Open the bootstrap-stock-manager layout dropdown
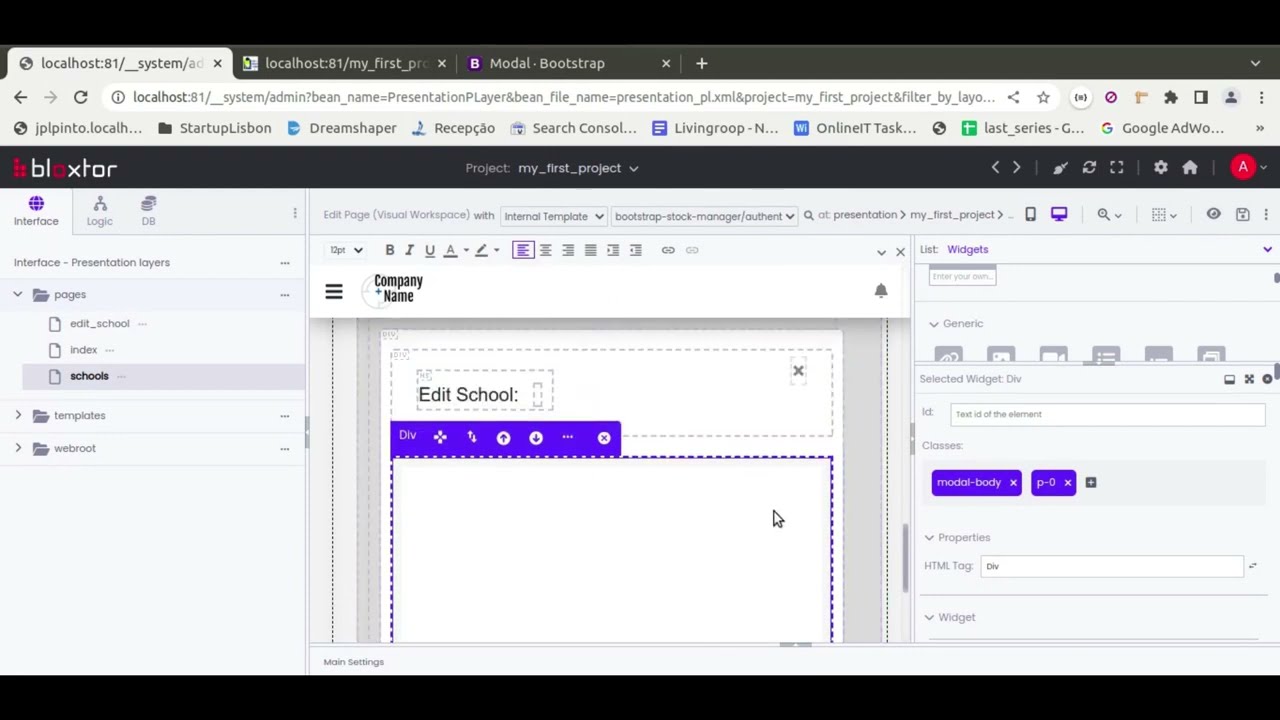This screenshot has width=1280, height=720. [x=704, y=216]
